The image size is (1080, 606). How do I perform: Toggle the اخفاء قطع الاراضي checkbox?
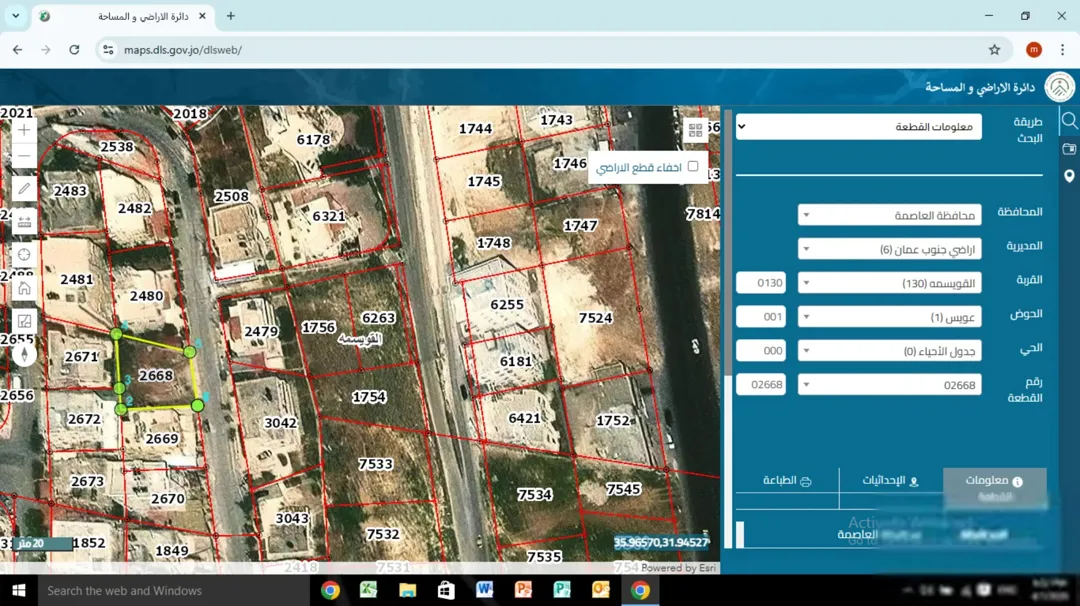tap(693, 166)
